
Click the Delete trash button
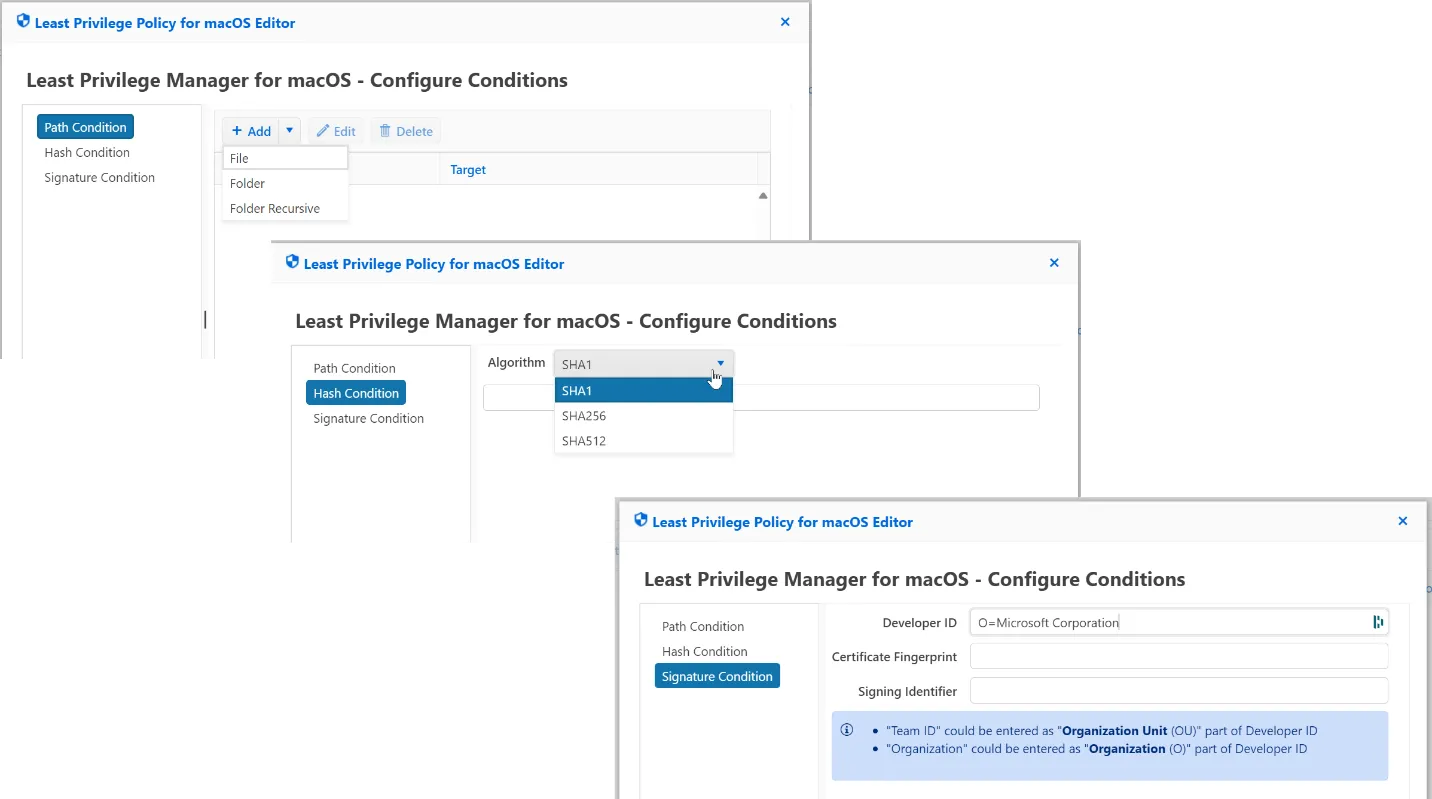406,131
